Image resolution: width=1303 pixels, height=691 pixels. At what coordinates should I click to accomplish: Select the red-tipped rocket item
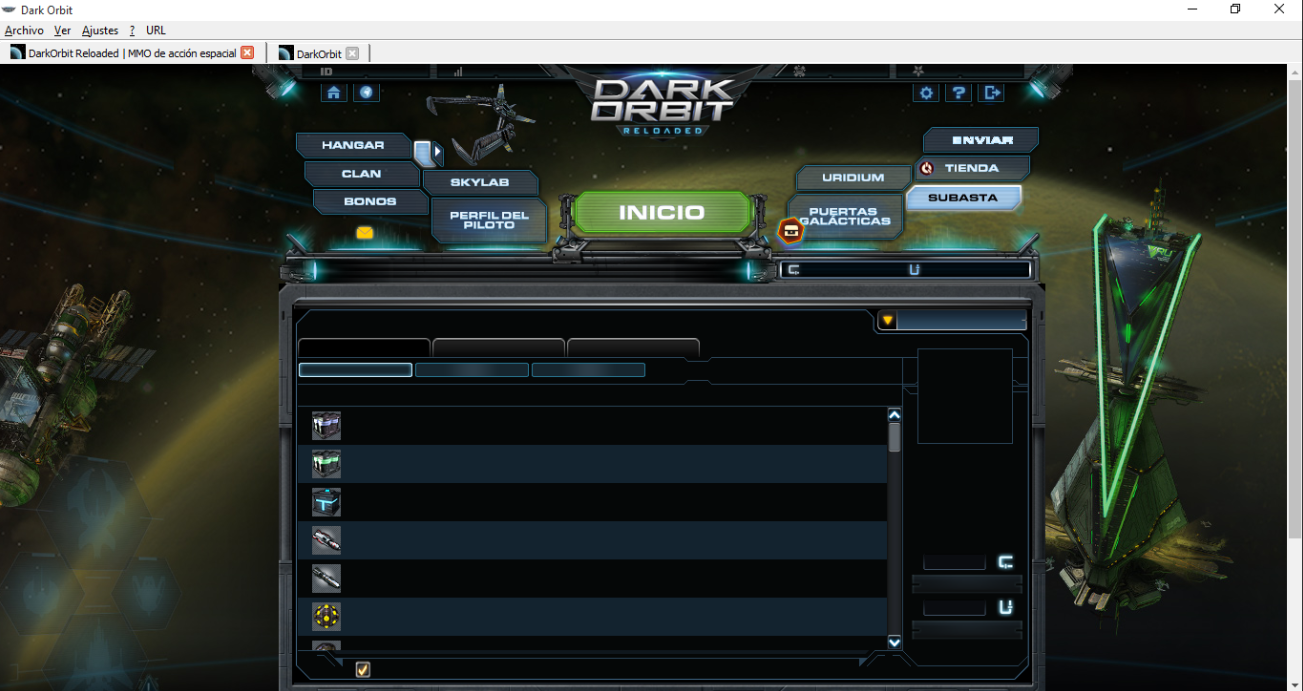[326, 540]
